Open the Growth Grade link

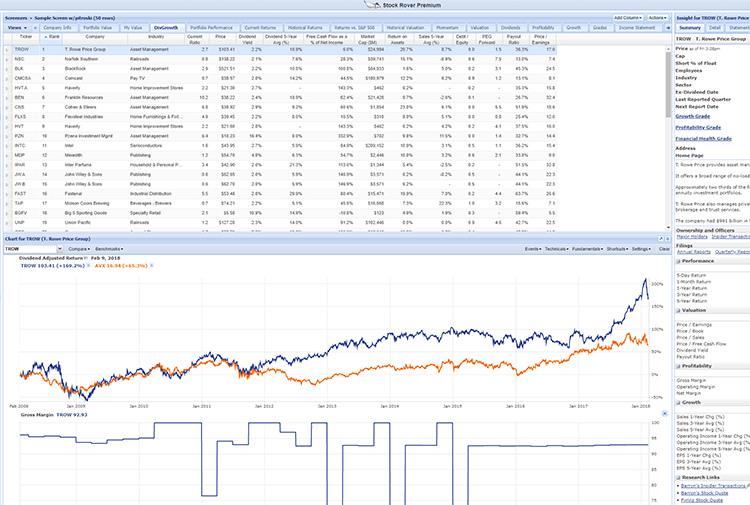click(x=693, y=116)
